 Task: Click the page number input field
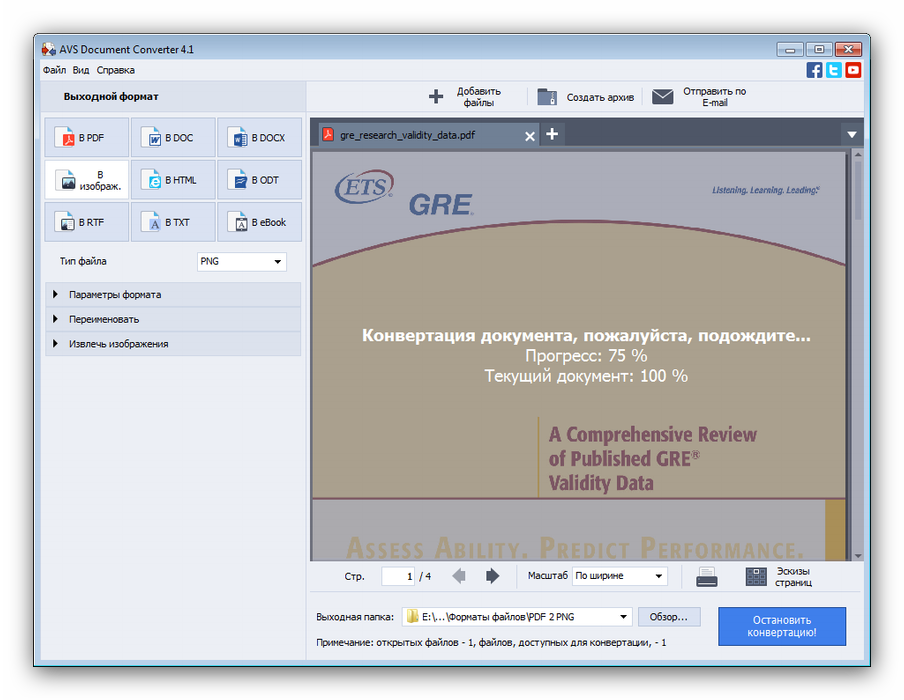click(398, 576)
